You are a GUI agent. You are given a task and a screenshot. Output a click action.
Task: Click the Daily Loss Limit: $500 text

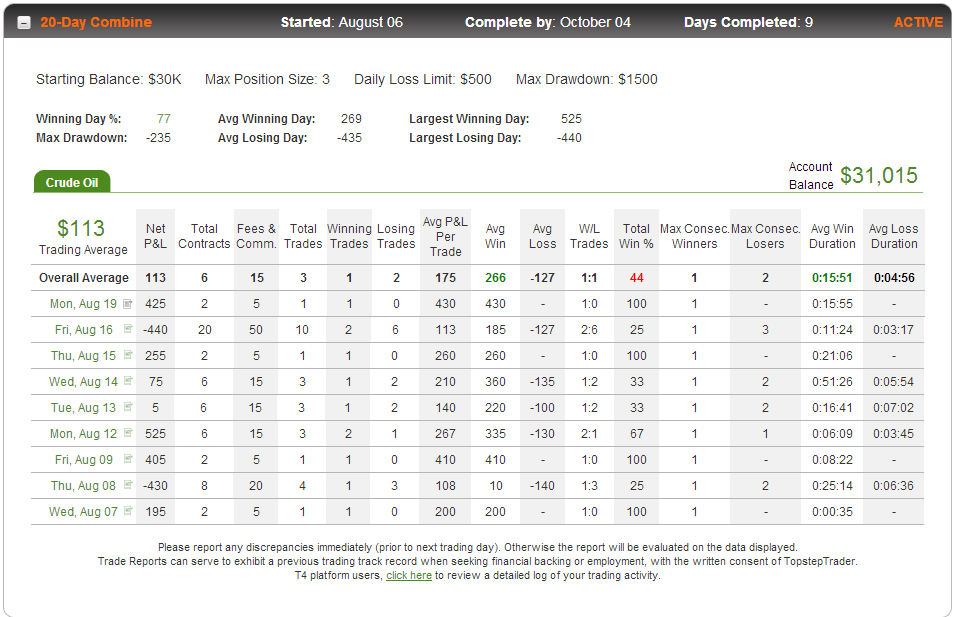coord(423,79)
